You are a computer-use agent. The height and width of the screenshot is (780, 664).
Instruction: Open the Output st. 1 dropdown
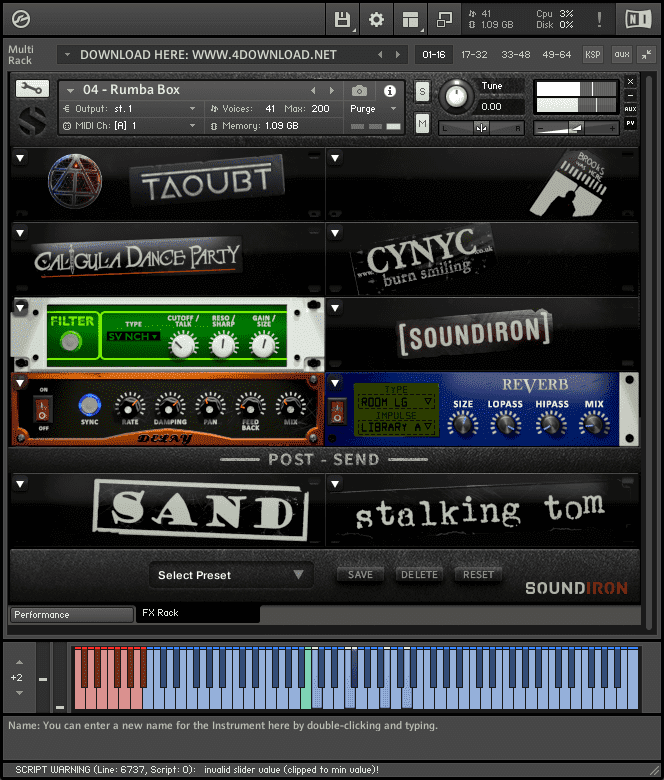click(130, 109)
